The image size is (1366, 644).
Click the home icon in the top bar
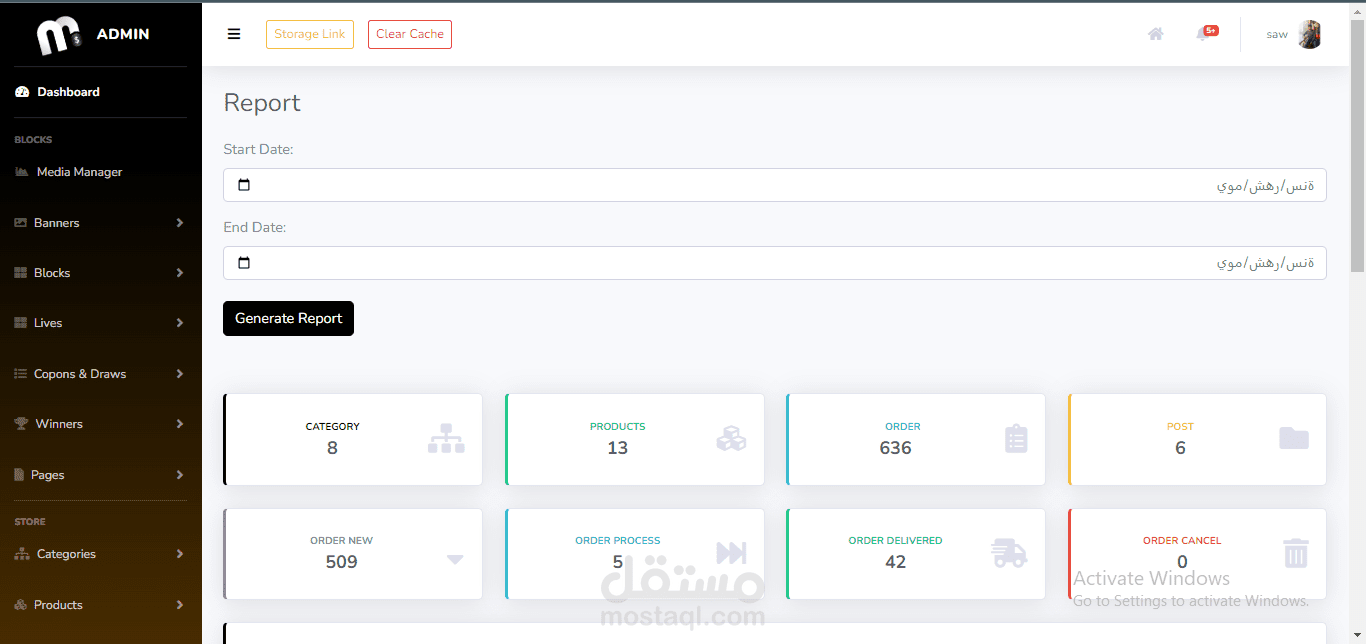[1156, 33]
